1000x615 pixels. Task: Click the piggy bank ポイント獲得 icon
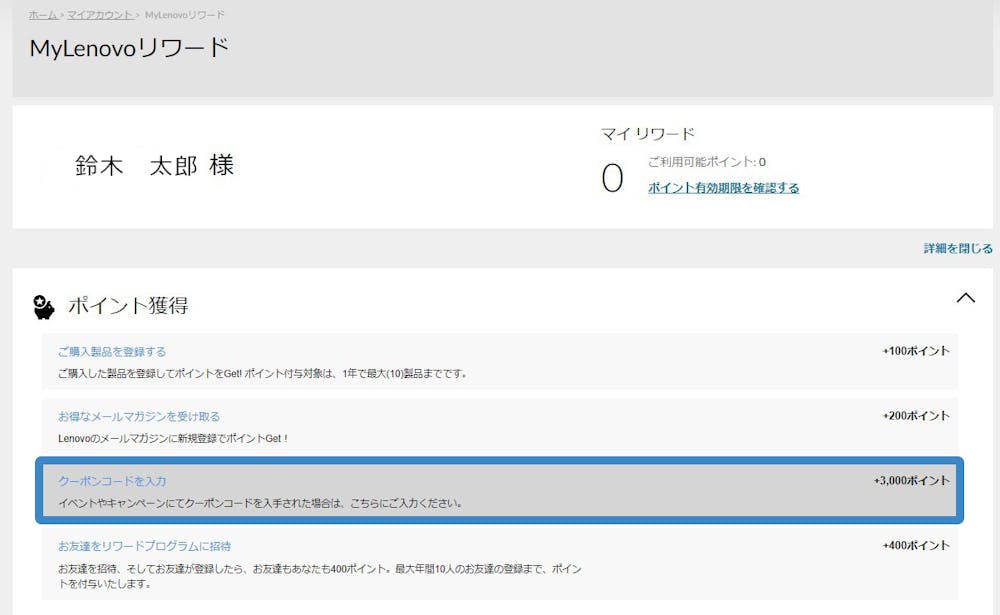[x=44, y=307]
